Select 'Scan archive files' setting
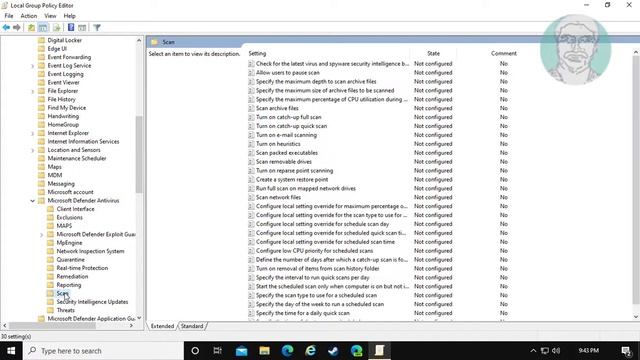640x360 pixels. tap(277, 108)
